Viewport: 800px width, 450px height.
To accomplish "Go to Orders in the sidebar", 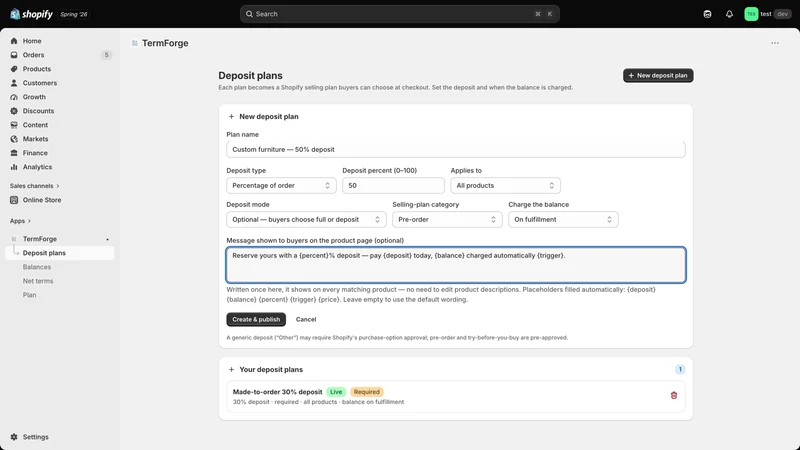I will [60, 55].
